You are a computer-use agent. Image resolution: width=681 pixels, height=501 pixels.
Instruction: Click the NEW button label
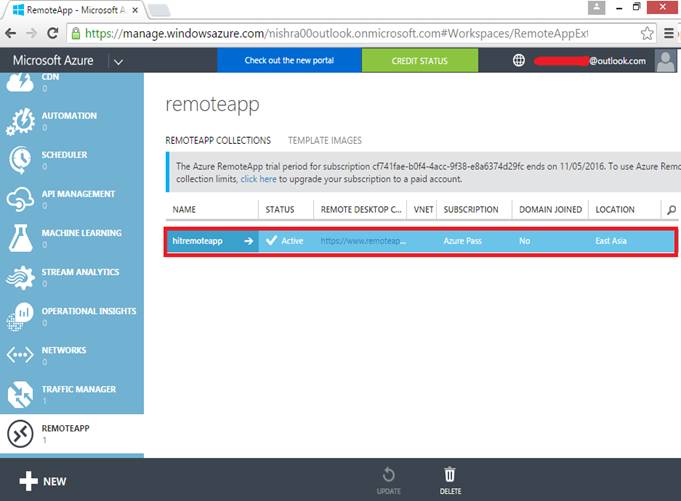point(55,481)
